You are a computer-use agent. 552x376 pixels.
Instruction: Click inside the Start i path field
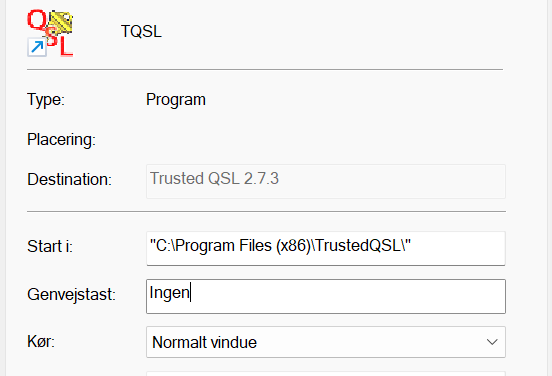(x=326, y=248)
